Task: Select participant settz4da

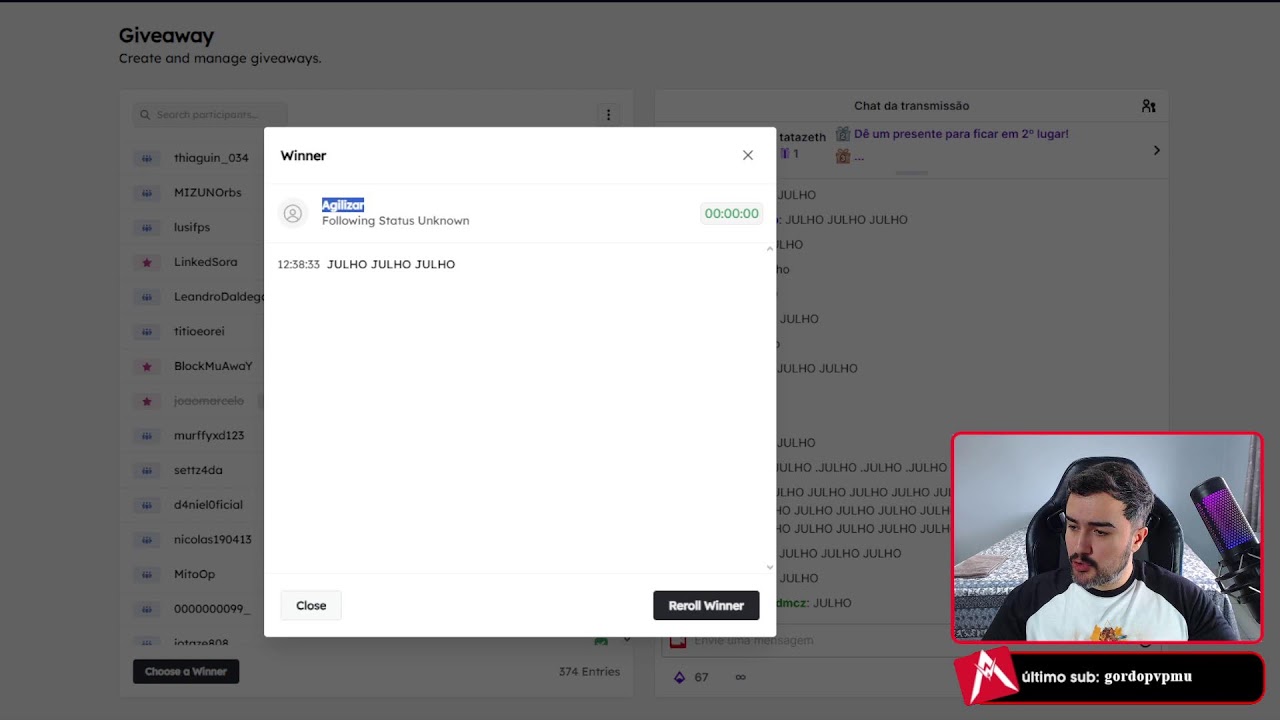Action: 198,470
